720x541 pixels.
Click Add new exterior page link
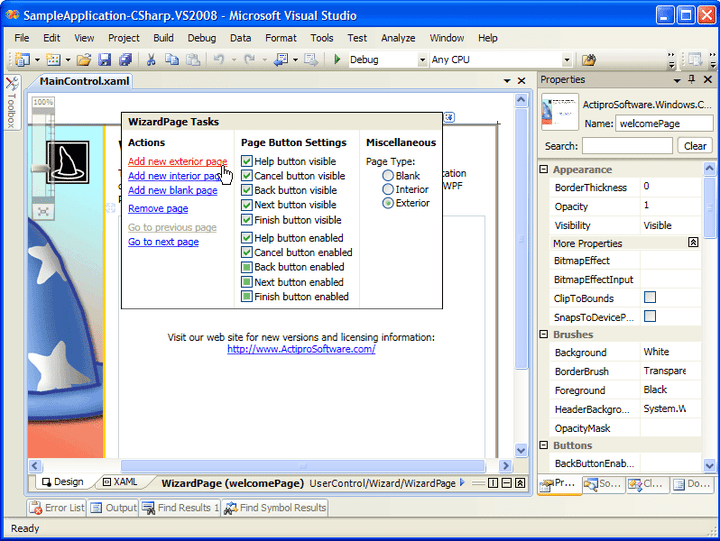point(177,161)
